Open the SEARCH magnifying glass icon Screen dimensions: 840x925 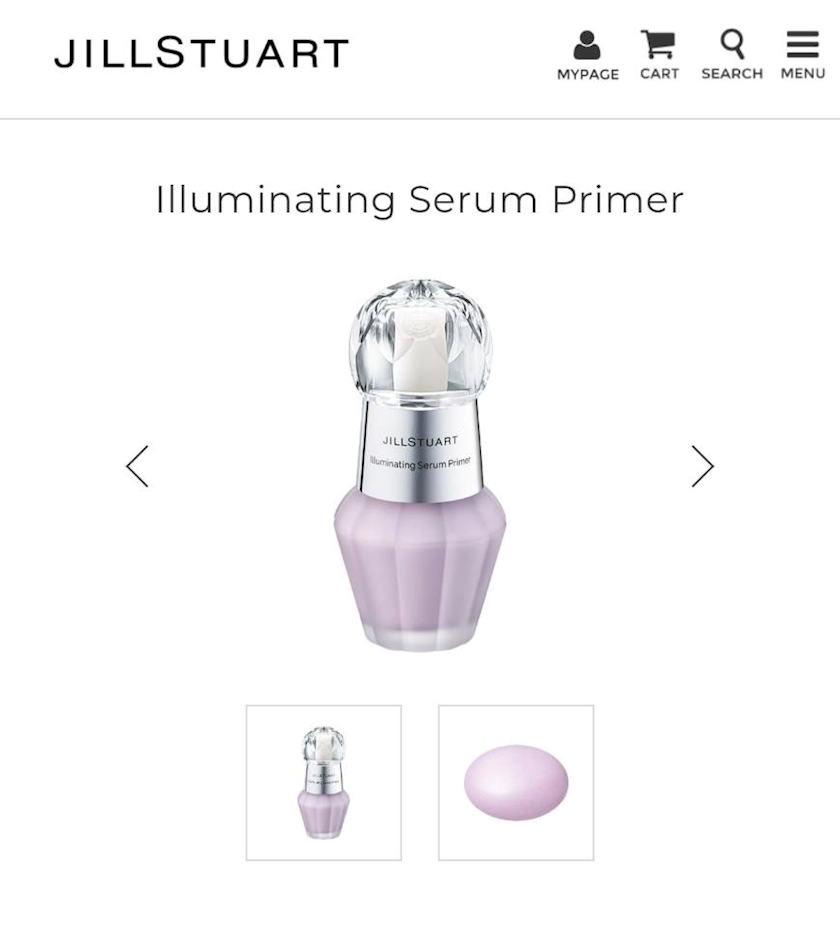[732, 44]
